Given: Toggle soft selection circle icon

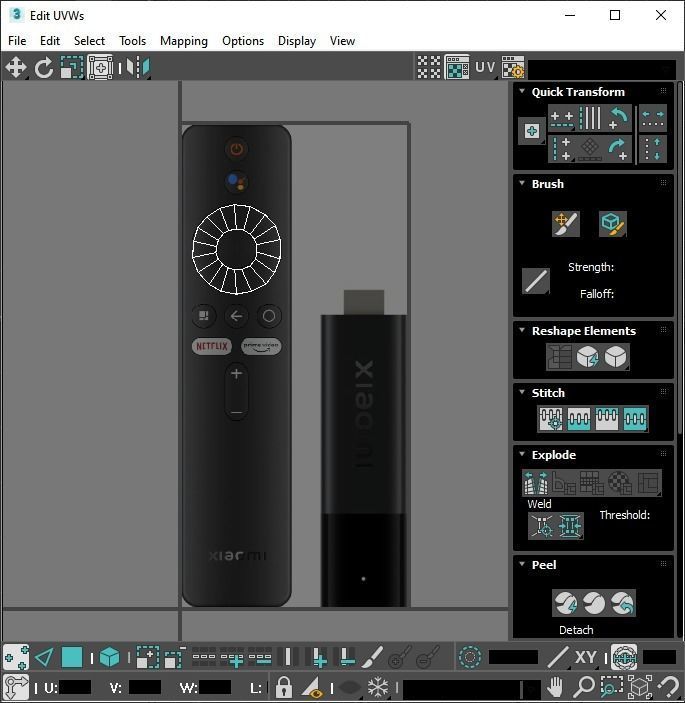Looking at the screenshot, I should [x=470, y=657].
